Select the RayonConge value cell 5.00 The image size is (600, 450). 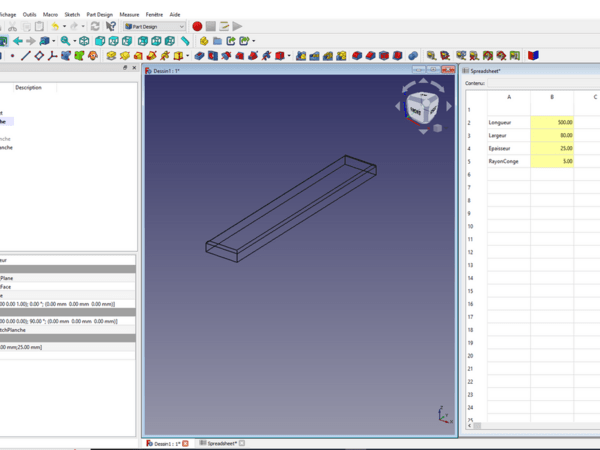click(552, 161)
